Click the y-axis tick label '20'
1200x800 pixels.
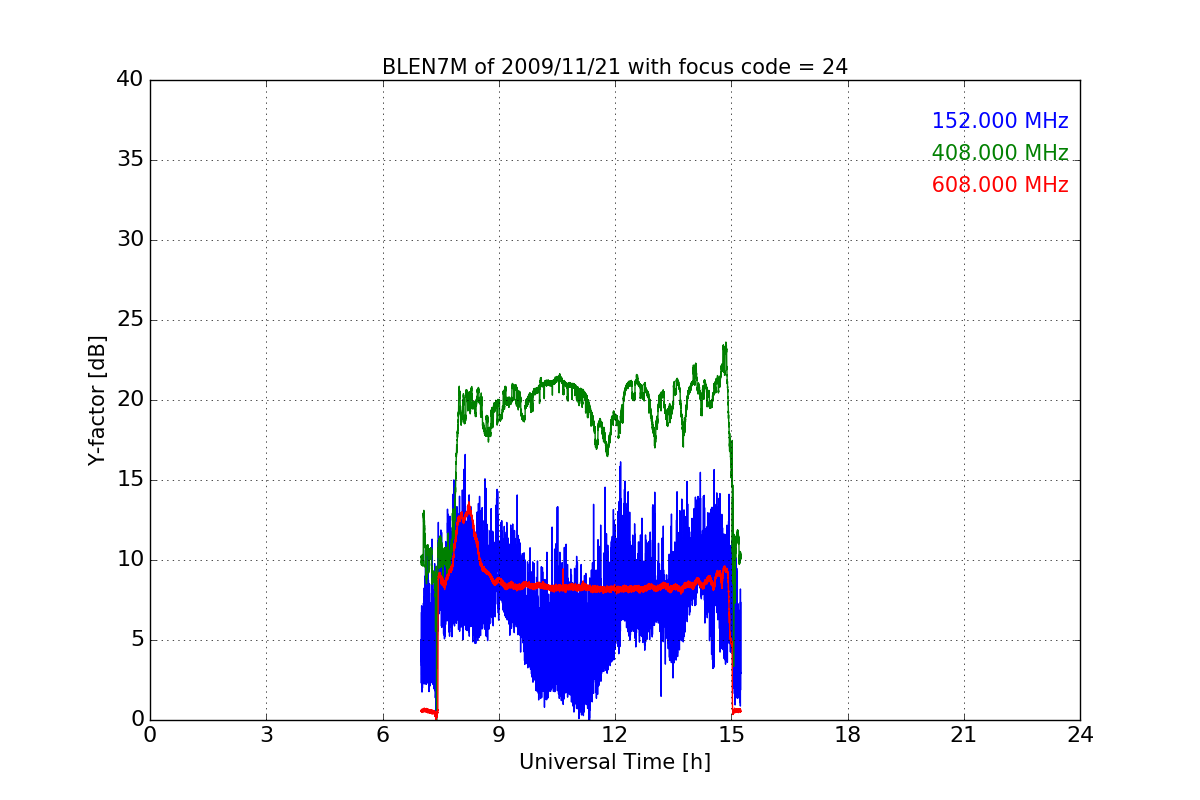pyautogui.click(x=130, y=400)
